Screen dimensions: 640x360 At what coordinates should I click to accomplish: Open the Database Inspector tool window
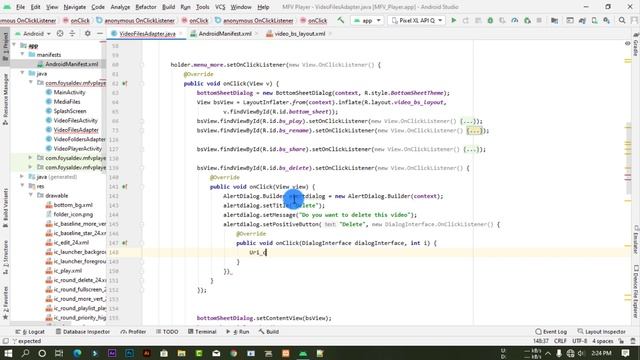point(83,332)
